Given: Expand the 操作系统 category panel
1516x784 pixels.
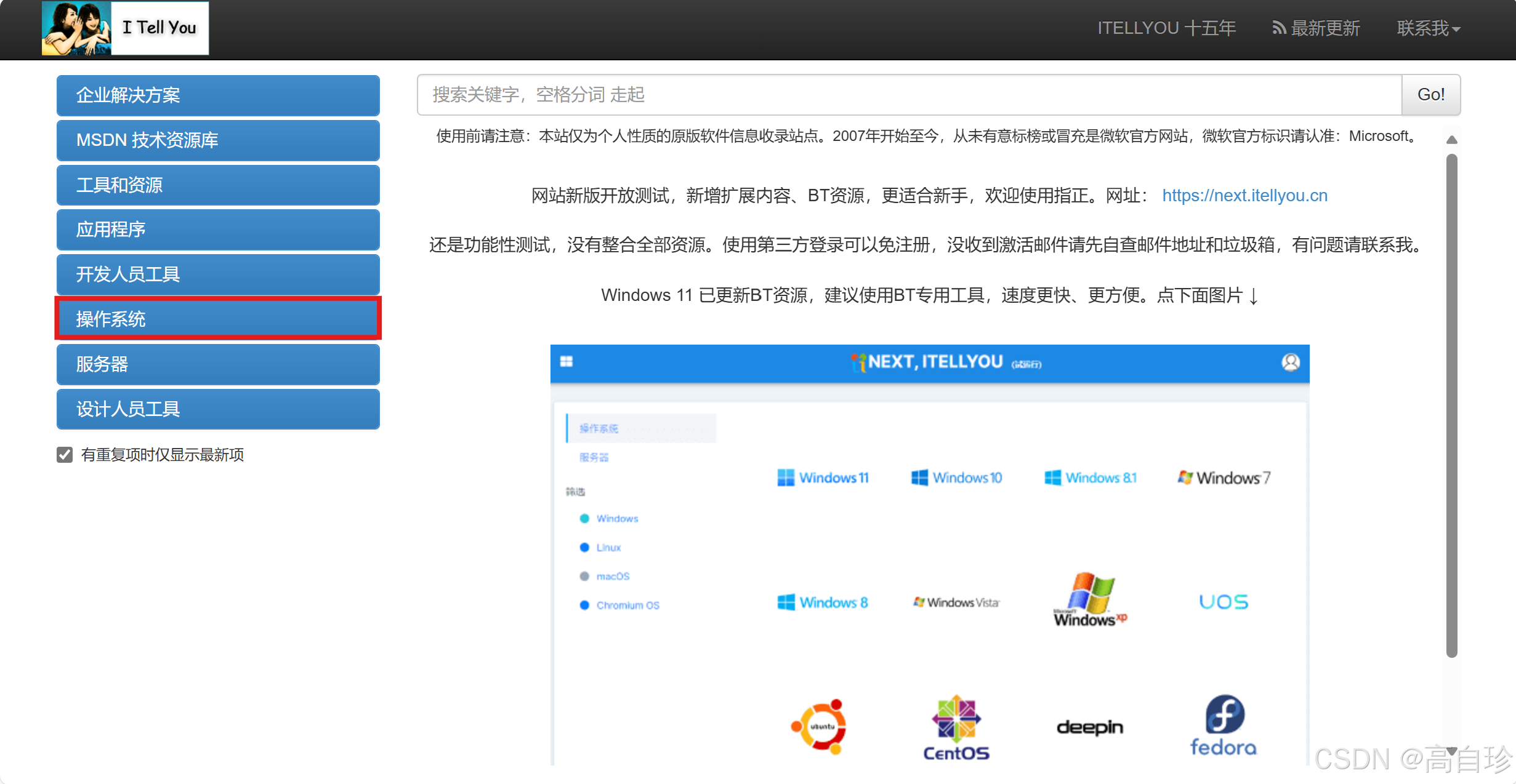Looking at the screenshot, I should 218,319.
